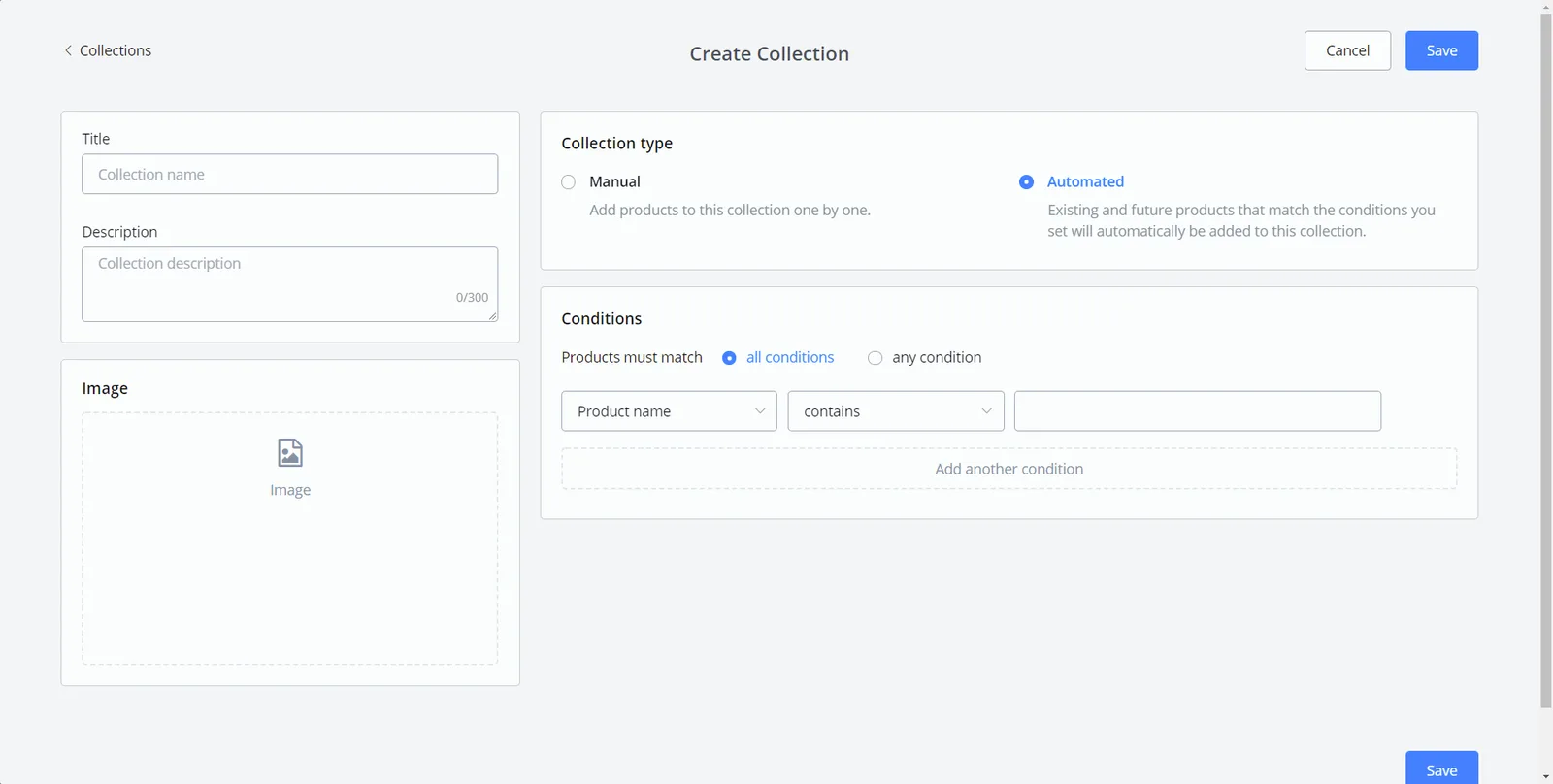This screenshot has width=1553, height=784.
Task: Click the Product name dropdown arrow
Action: point(760,411)
